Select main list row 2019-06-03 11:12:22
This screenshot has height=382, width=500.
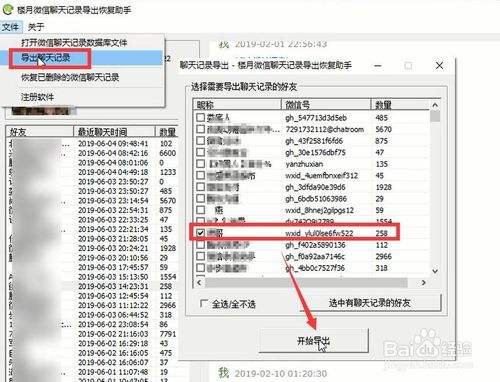coord(93,305)
